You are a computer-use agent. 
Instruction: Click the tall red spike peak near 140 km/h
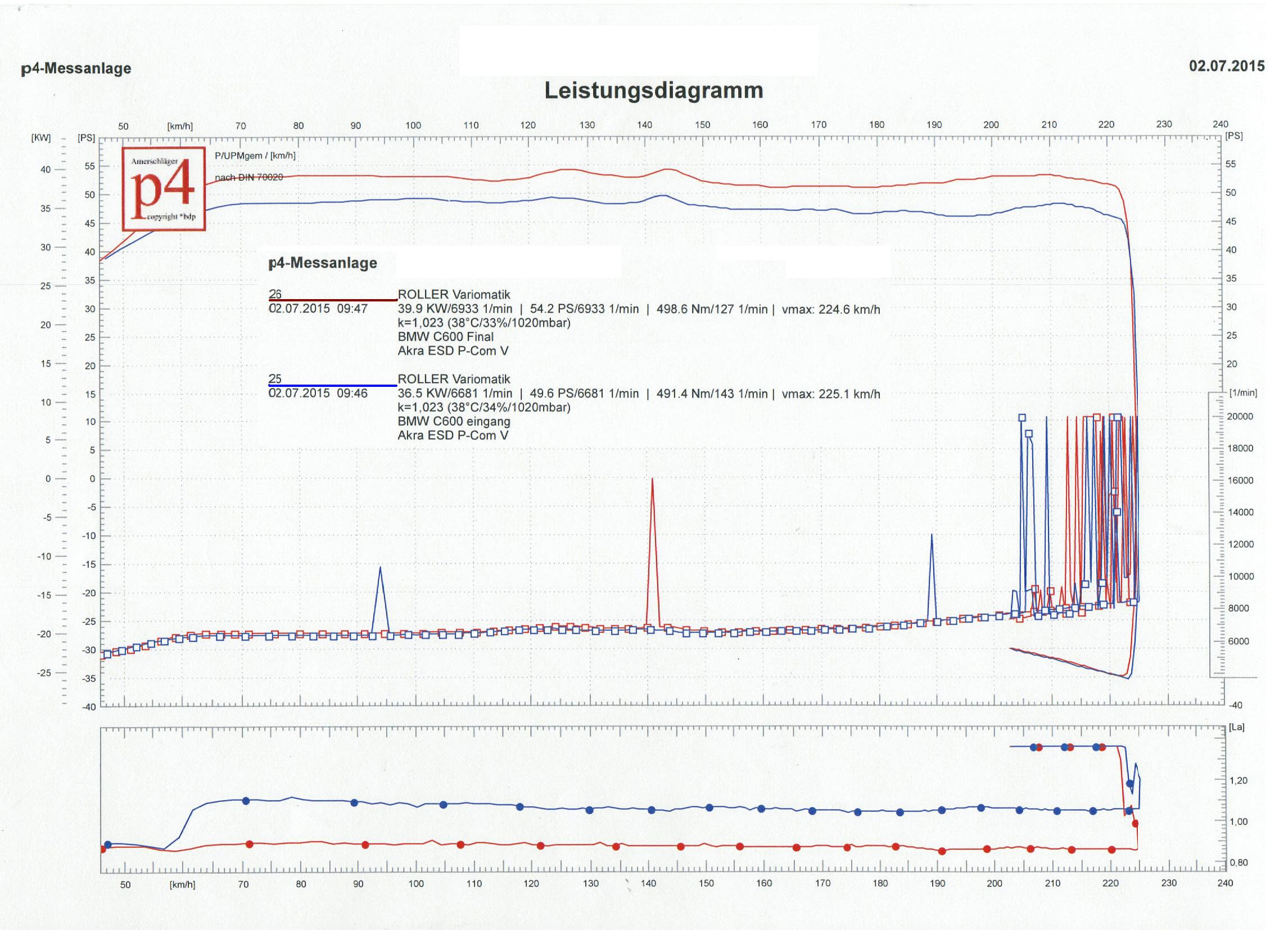(652, 480)
